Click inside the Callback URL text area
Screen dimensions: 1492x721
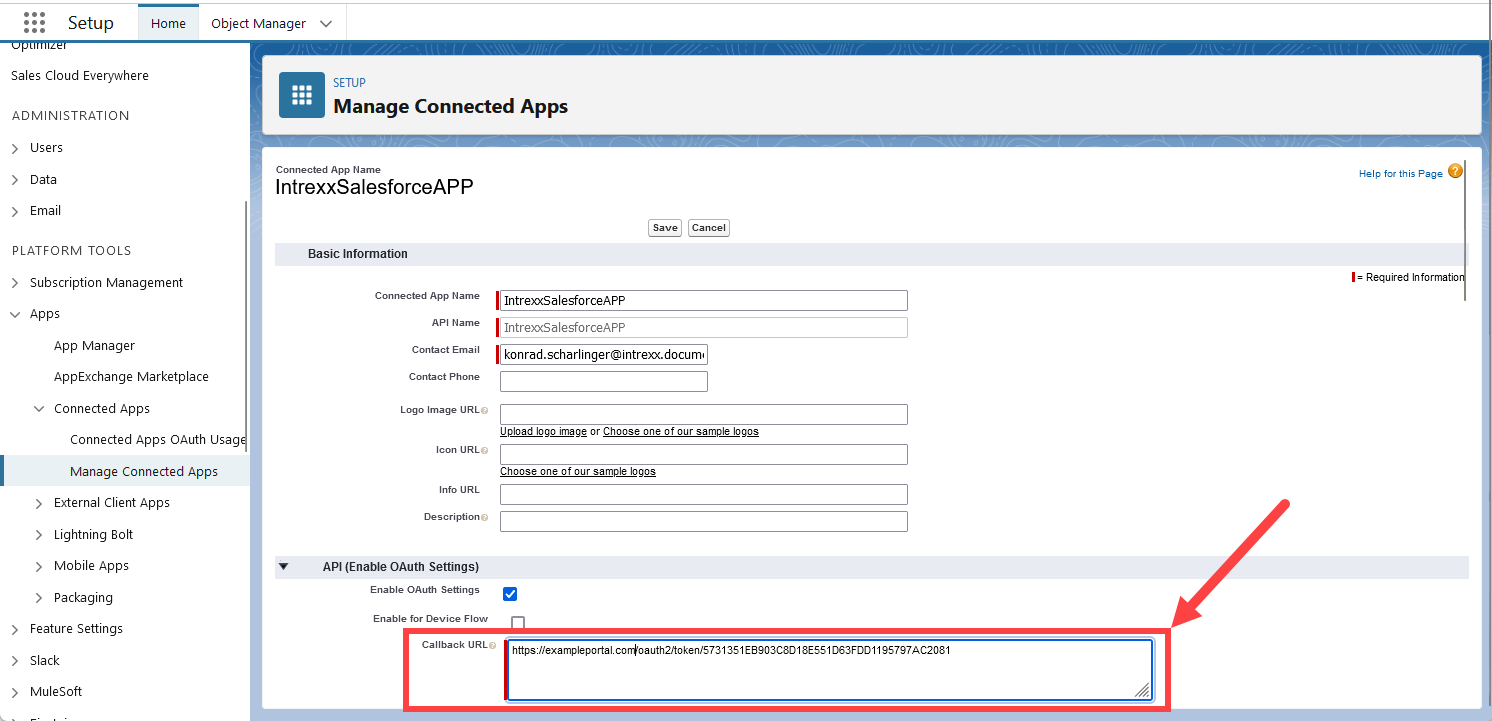pos(829,670)
